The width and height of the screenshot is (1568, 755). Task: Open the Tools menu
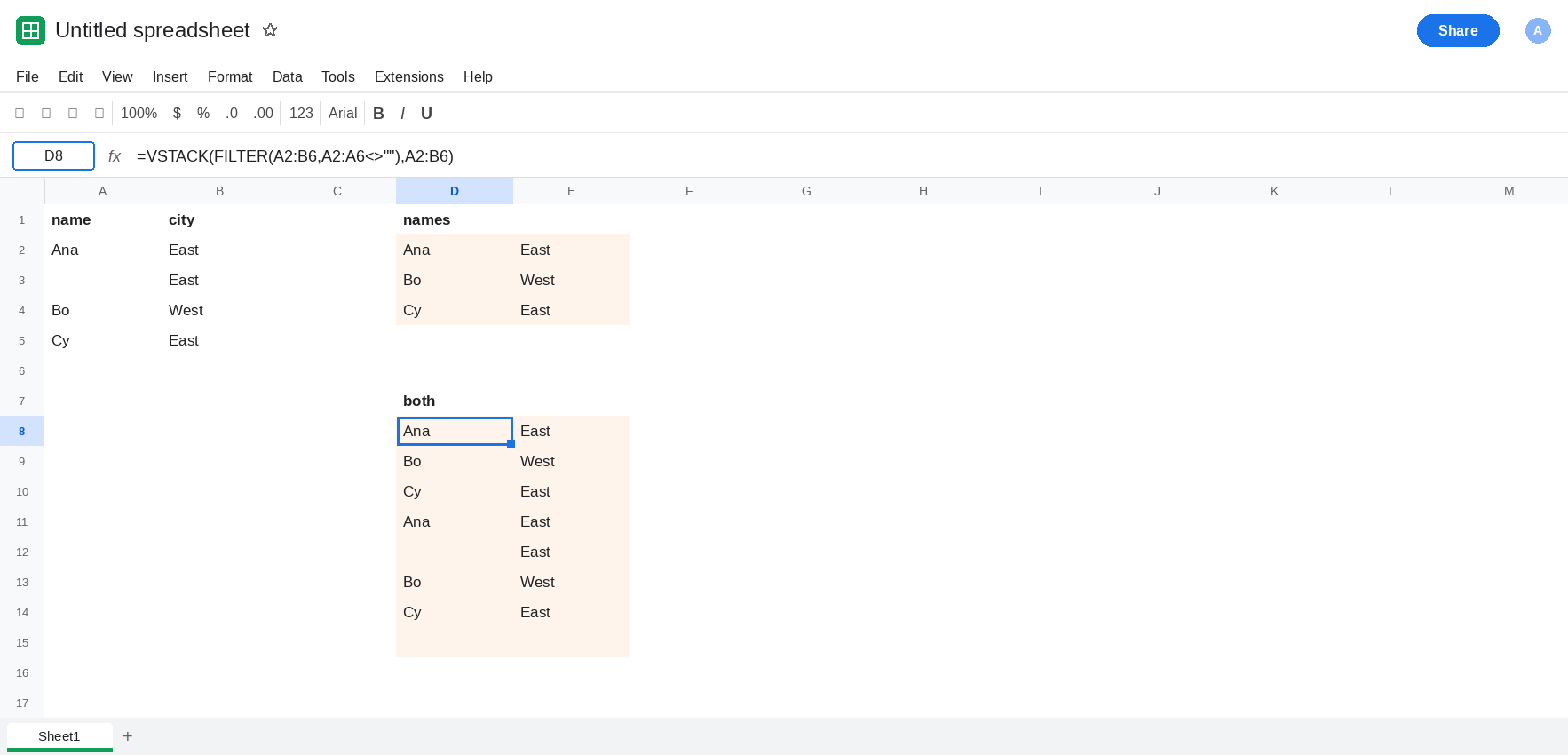click(337, 77)
